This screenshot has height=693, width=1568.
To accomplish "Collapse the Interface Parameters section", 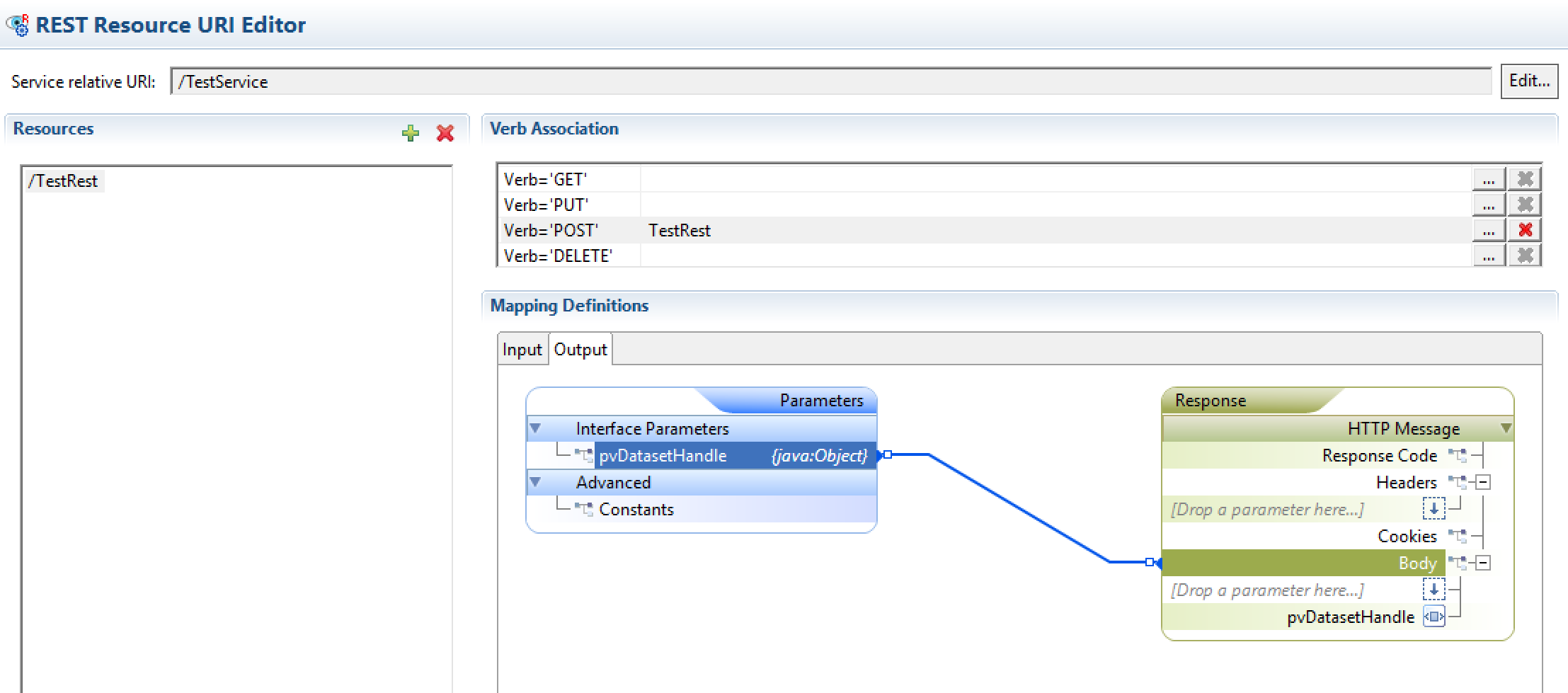I will pyautogui.click(x=536, y=428).
